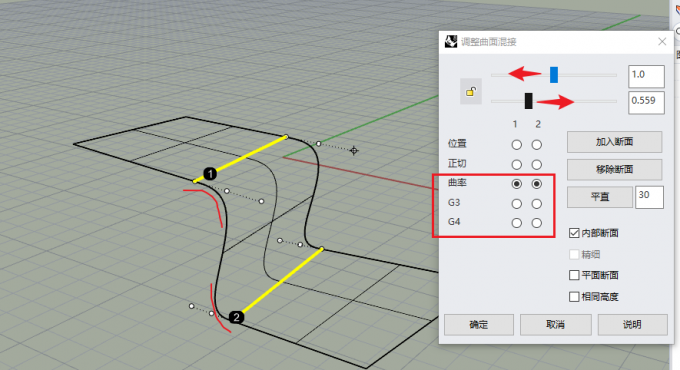This screenshot has height=370, width=680.
Task: Select G3 for edge 2
Action: pyautogui.click(x=536, y=203)
